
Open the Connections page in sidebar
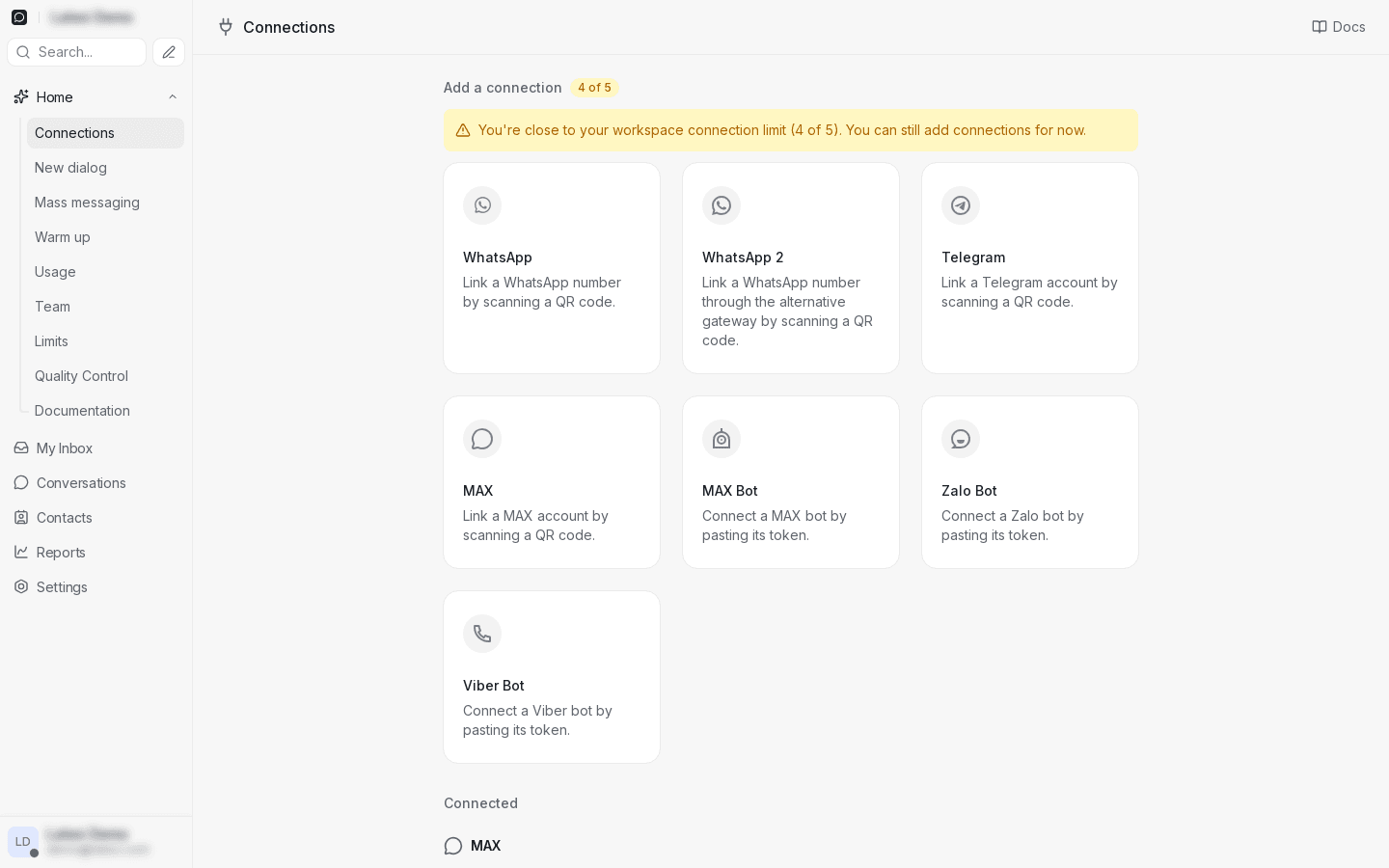click(105, 133)
